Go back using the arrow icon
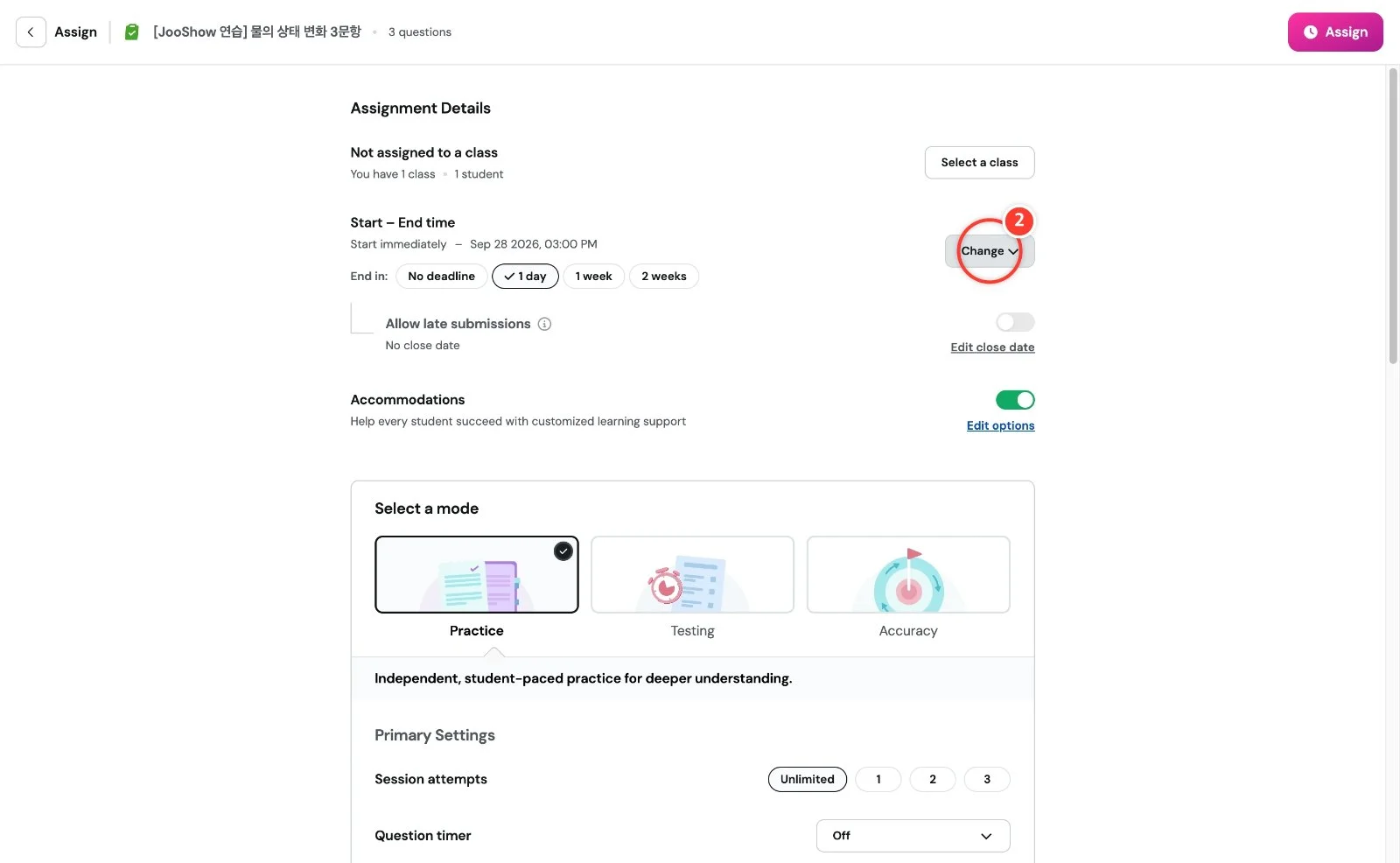The image size is (1400, 863). (x=31, y=32)
